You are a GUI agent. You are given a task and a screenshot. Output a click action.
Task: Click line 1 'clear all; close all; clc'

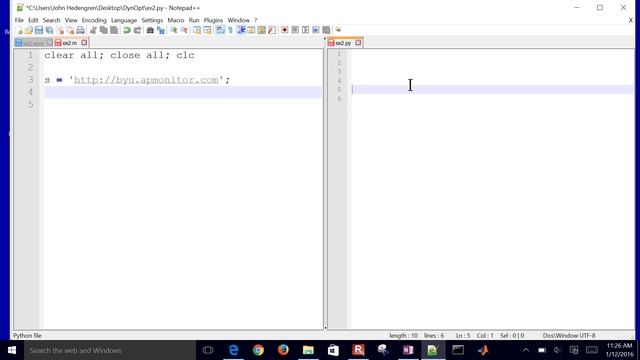coord(120,55)
